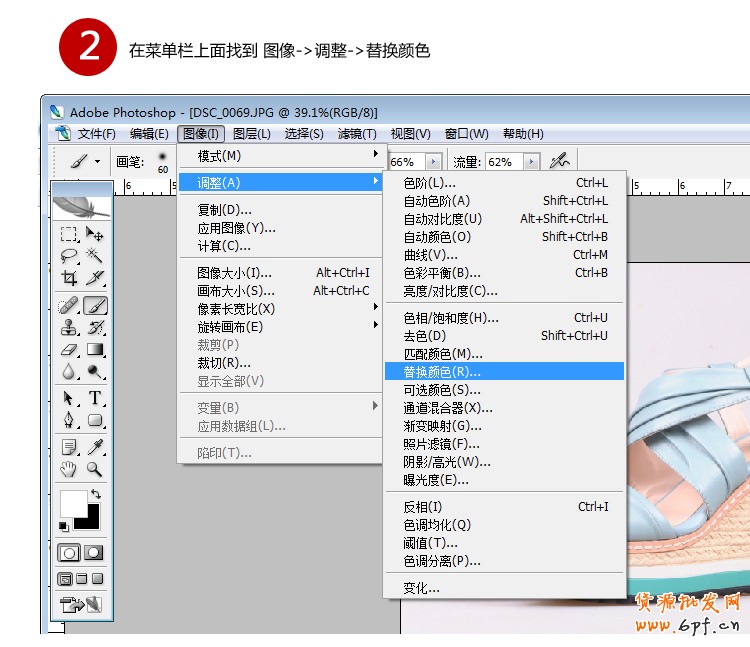
Task: Pick the Zoom magnifier tool
Action: pos(96,468)
